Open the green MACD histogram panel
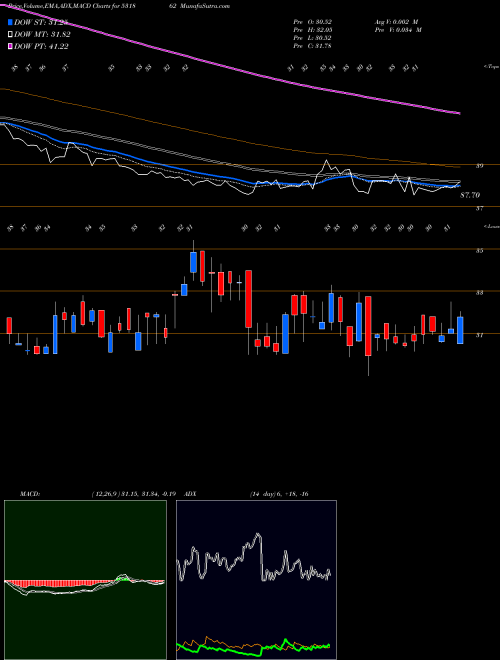Viewport: 500px width, 660px height. (85, 580)
